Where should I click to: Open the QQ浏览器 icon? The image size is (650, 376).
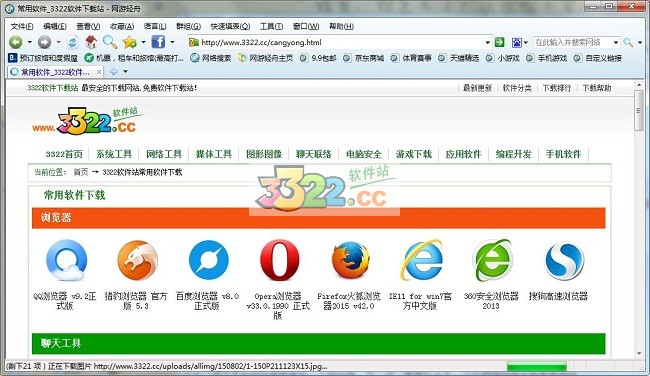(66, 260)
